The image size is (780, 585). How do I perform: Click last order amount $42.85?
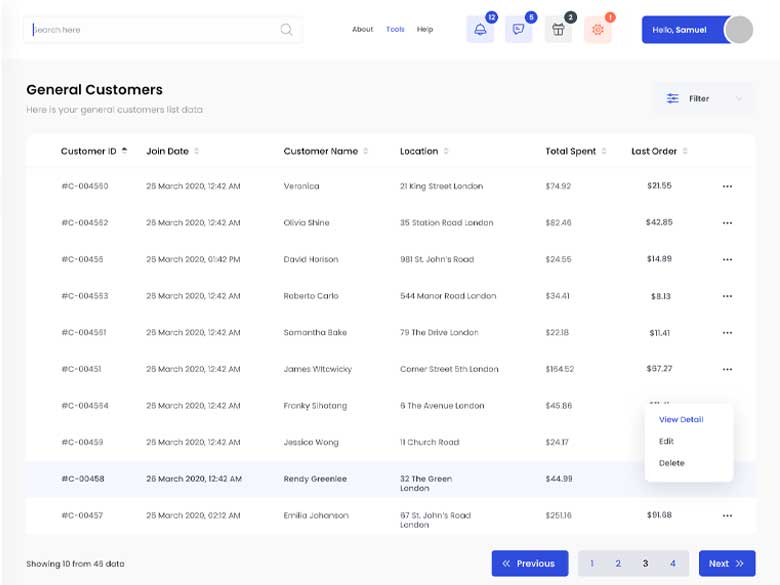click(659, 222)
